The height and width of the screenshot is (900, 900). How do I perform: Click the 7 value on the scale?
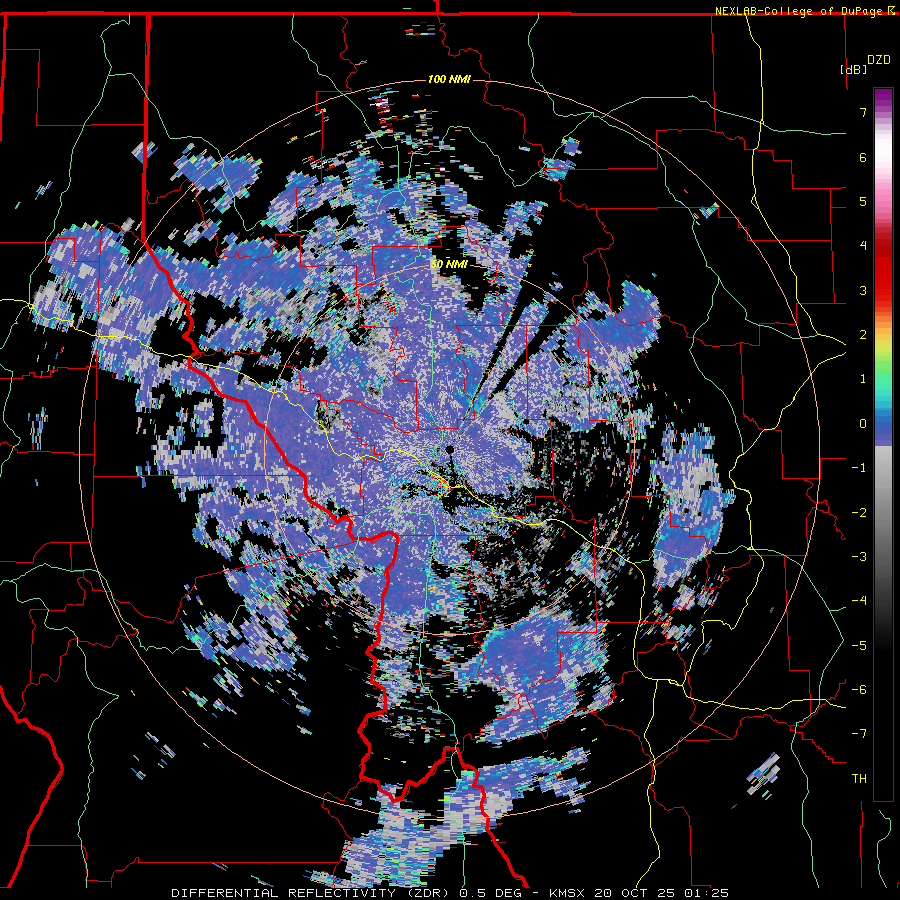click(863, 112)
